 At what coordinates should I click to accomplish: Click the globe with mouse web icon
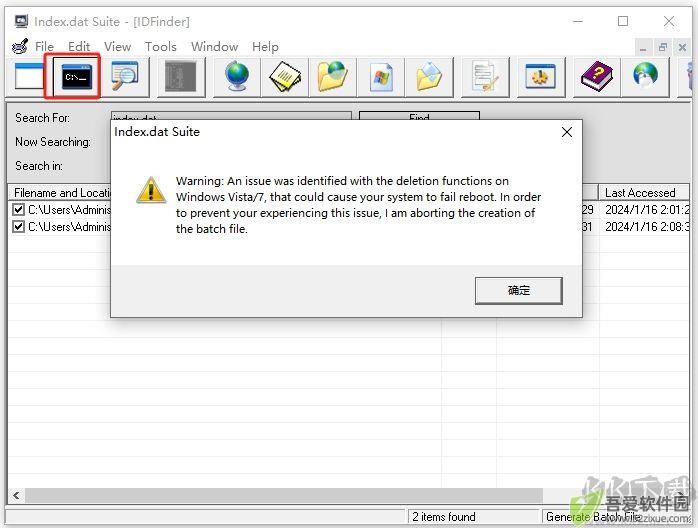pos(645,76)
